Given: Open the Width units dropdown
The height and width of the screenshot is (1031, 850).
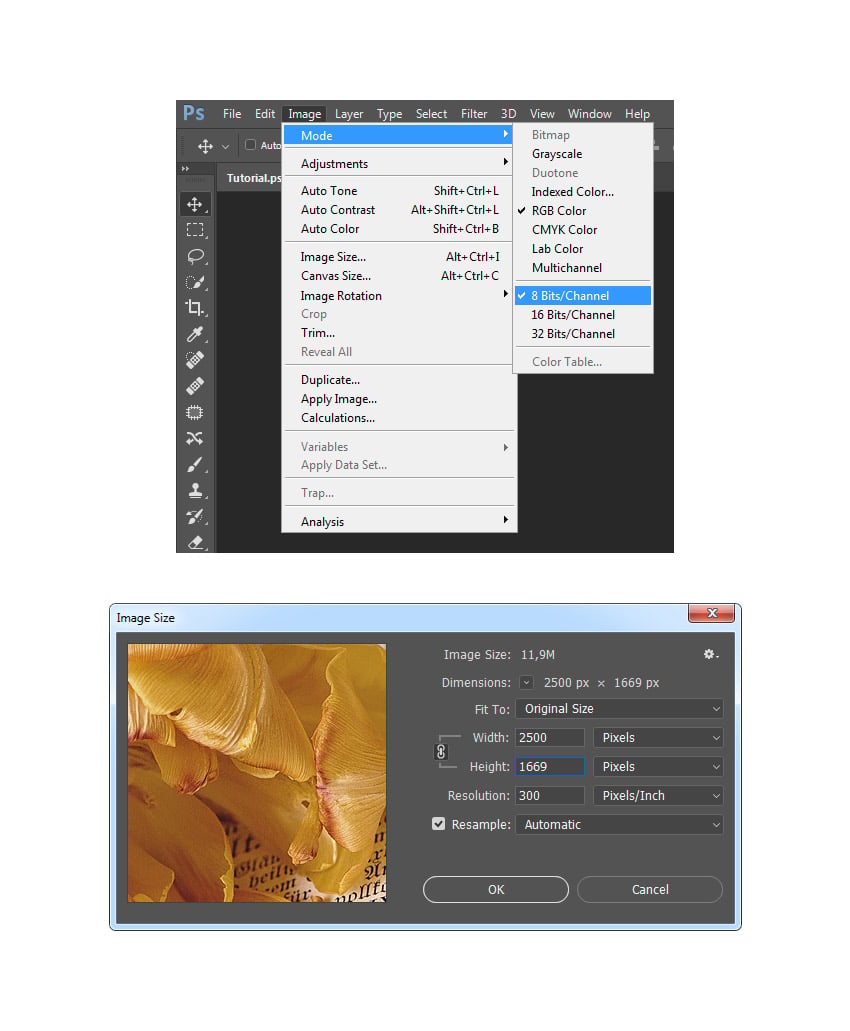Looking at the screenshot, I should [658, 738].
